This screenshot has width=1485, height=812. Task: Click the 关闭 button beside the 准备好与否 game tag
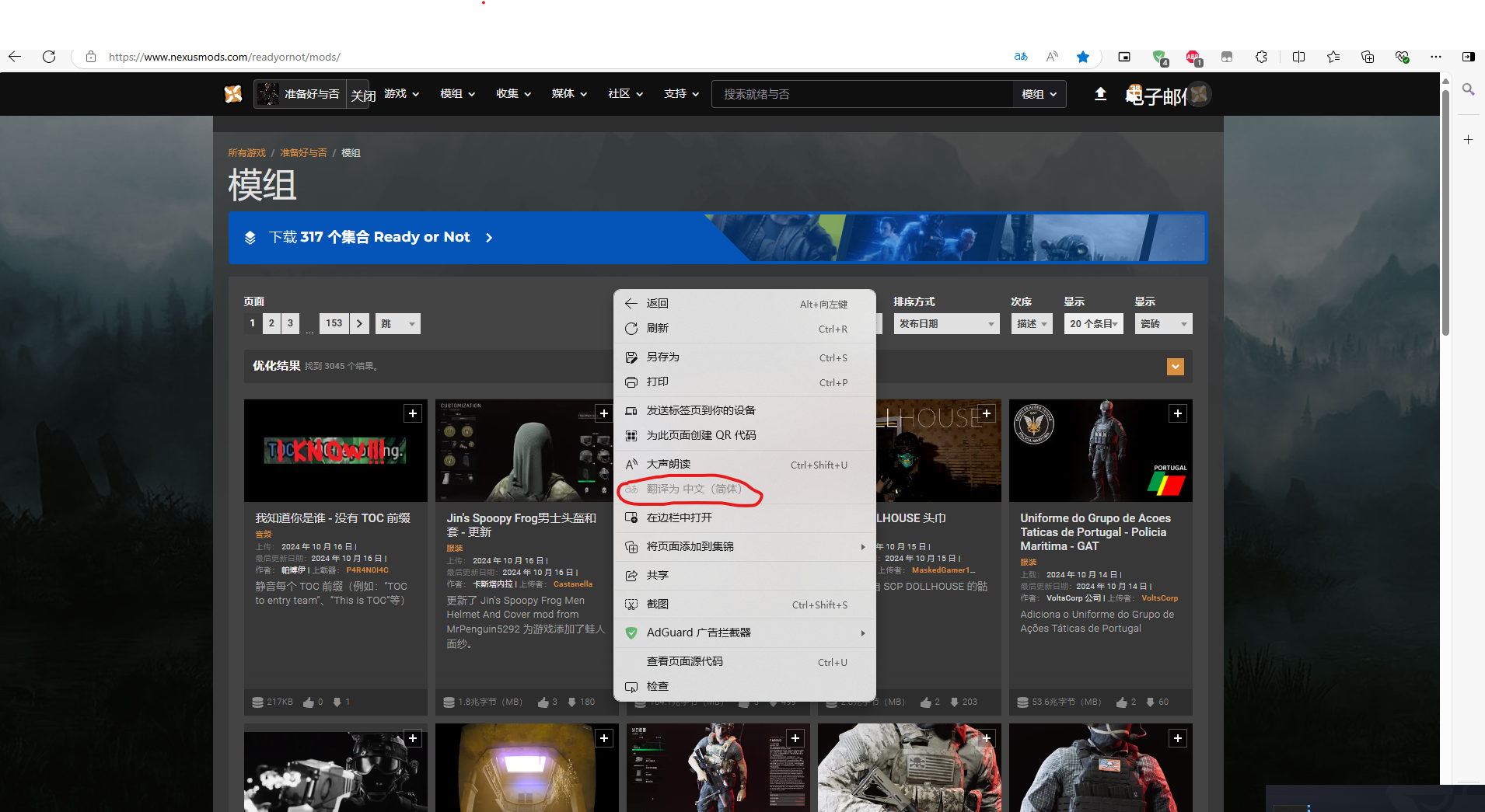[x=362, y=95]
